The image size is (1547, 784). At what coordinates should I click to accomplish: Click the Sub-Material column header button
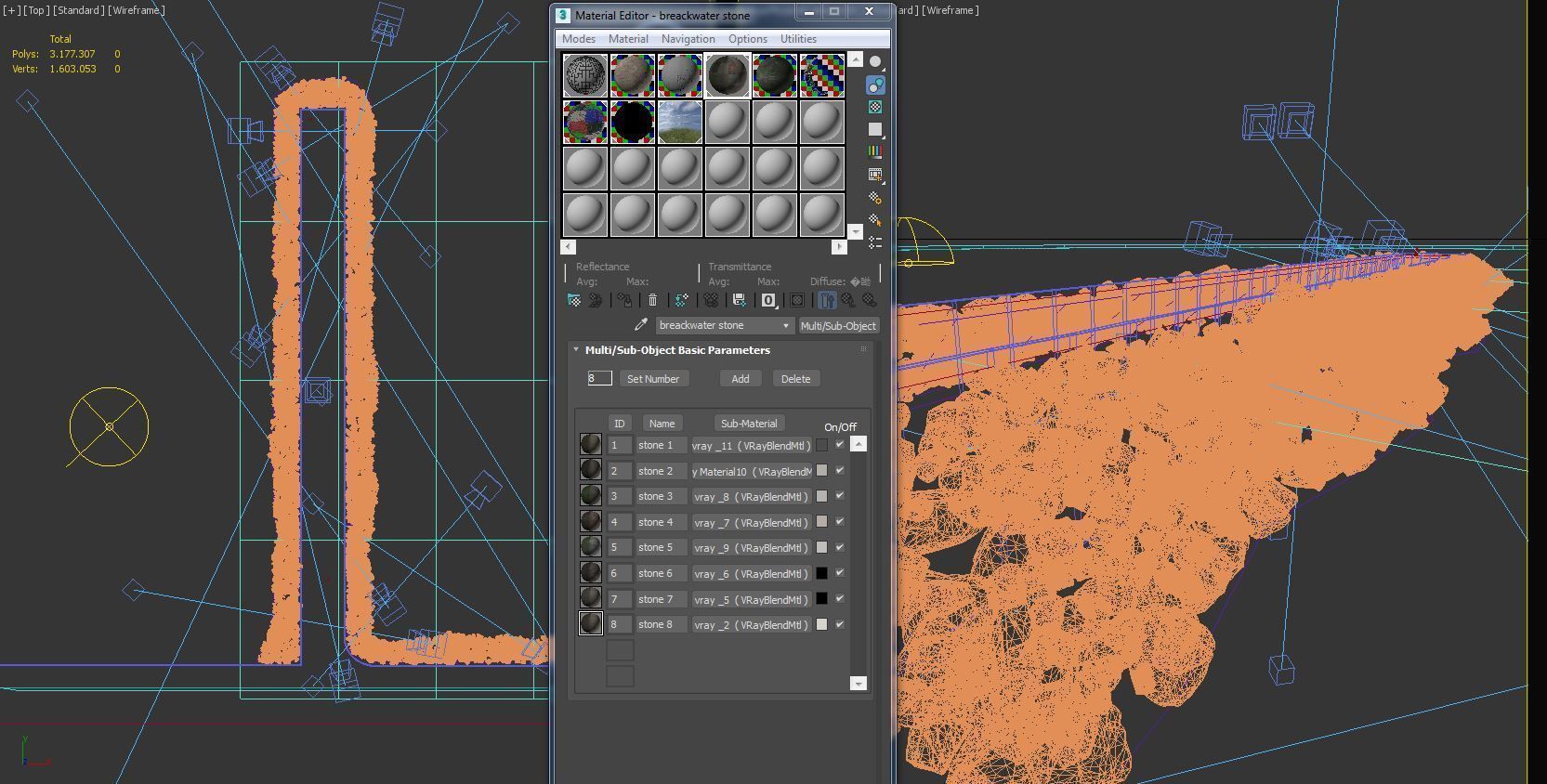[x=749, y=424]
